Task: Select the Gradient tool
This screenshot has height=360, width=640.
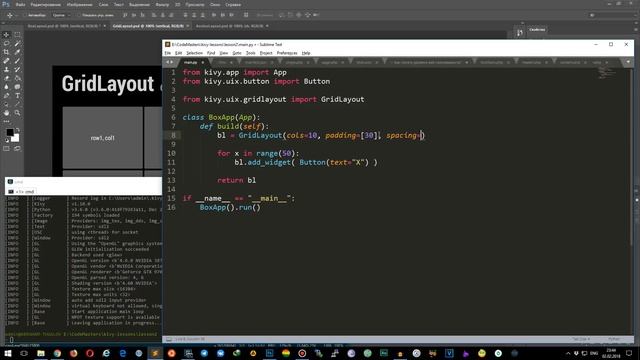Action: click(x=17, y=78)
